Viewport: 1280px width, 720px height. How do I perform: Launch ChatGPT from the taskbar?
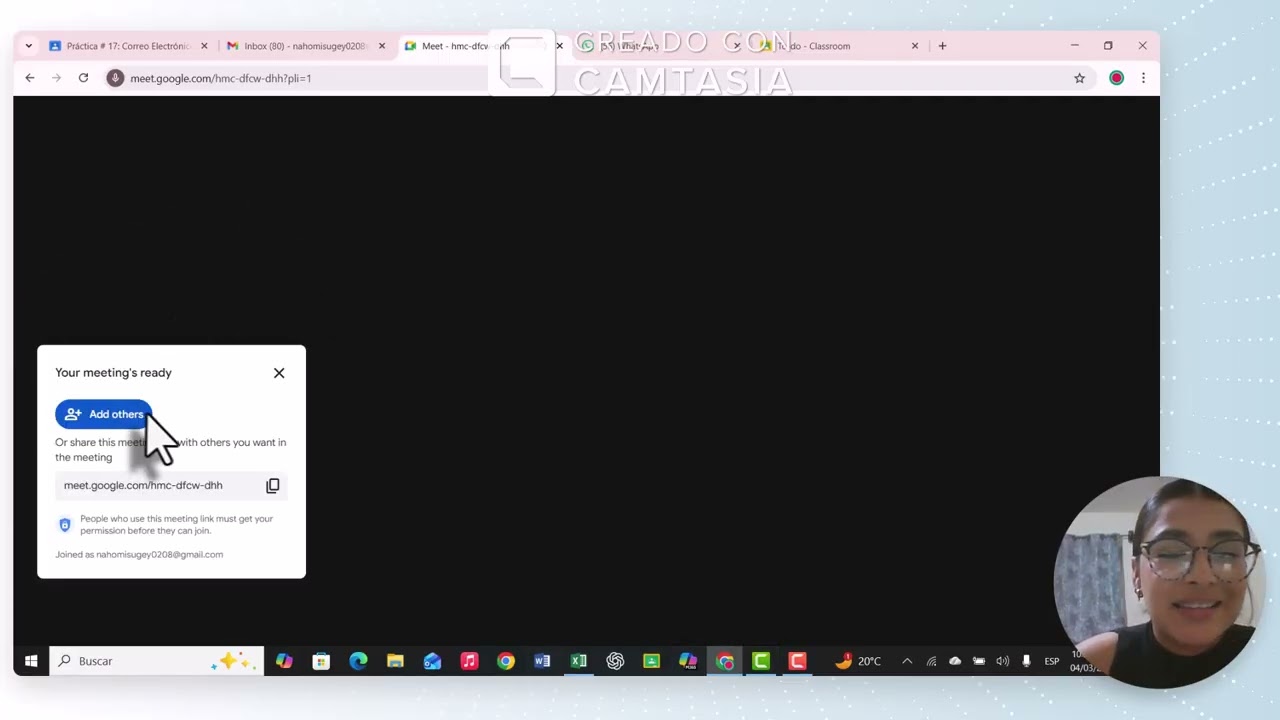point(615,661)
